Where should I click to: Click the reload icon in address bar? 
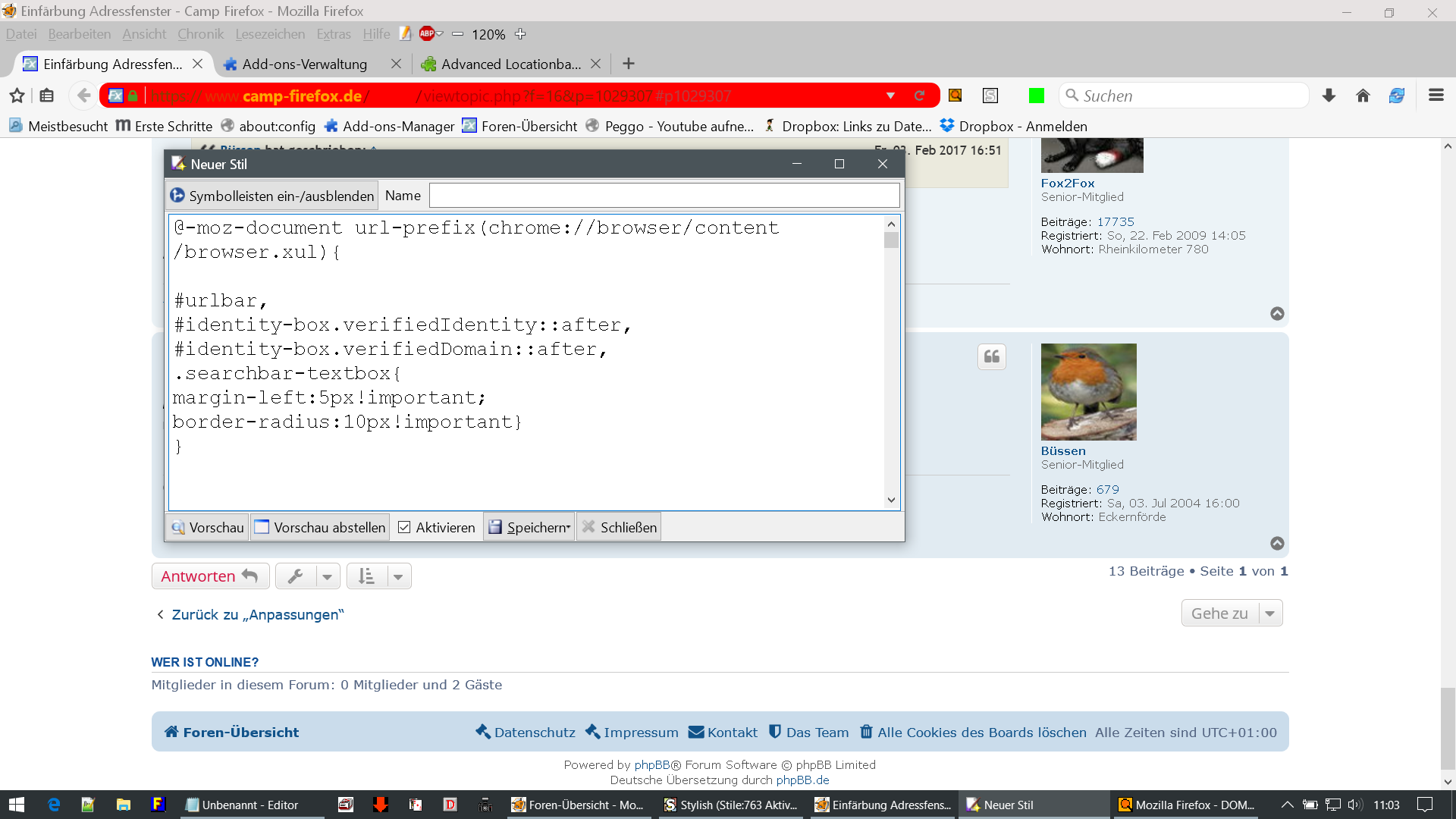[x=919, y=96]
